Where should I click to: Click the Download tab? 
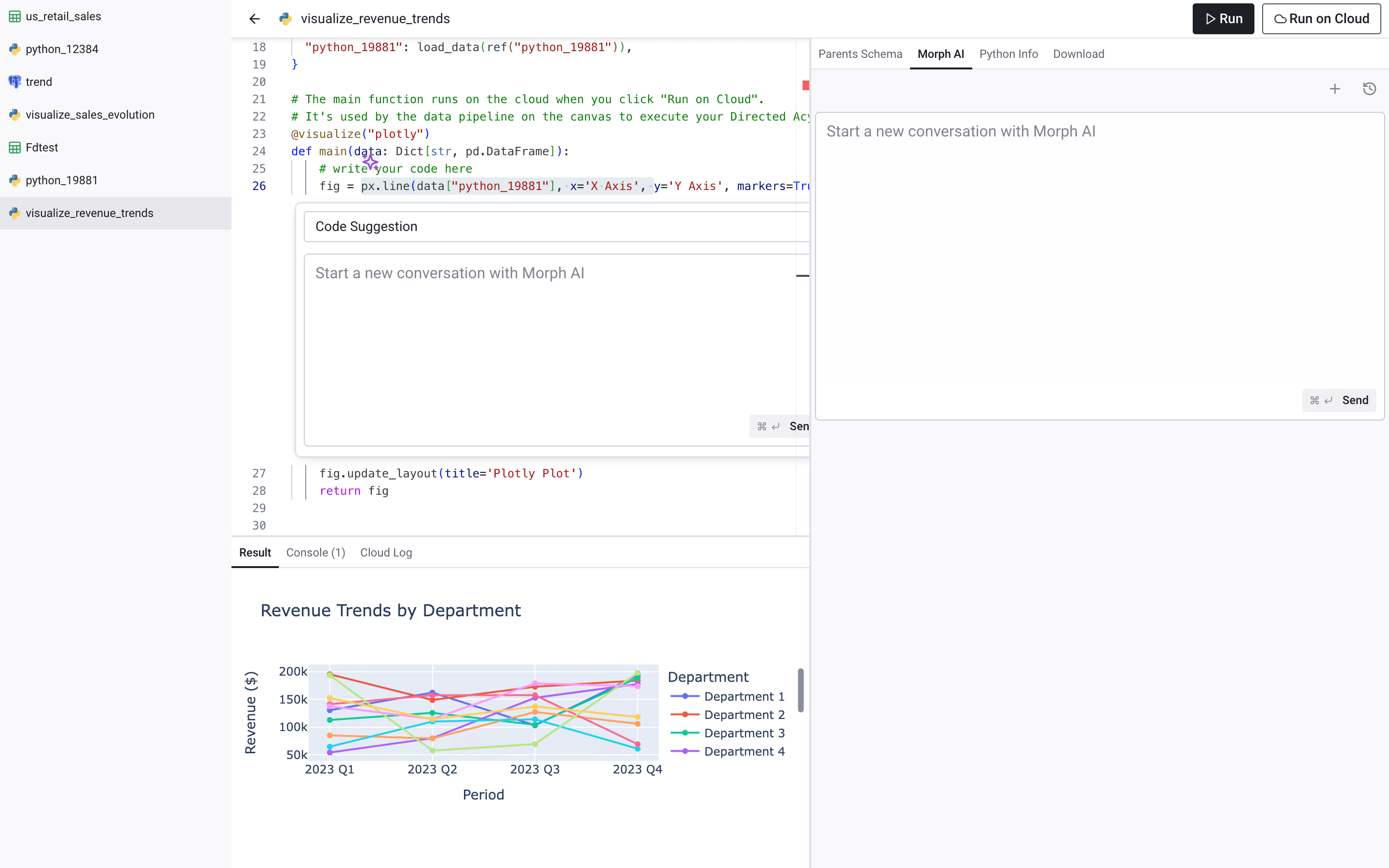pyautogui.click(x=1079, y=53)
